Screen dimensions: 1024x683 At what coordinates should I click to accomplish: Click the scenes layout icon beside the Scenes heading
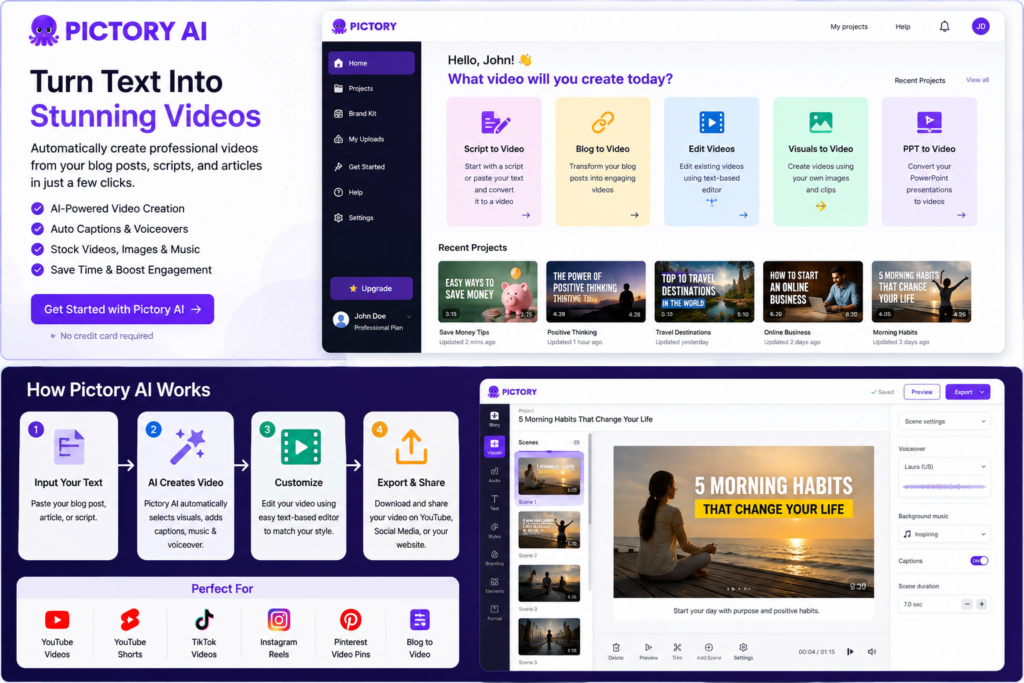pos(576,443)
